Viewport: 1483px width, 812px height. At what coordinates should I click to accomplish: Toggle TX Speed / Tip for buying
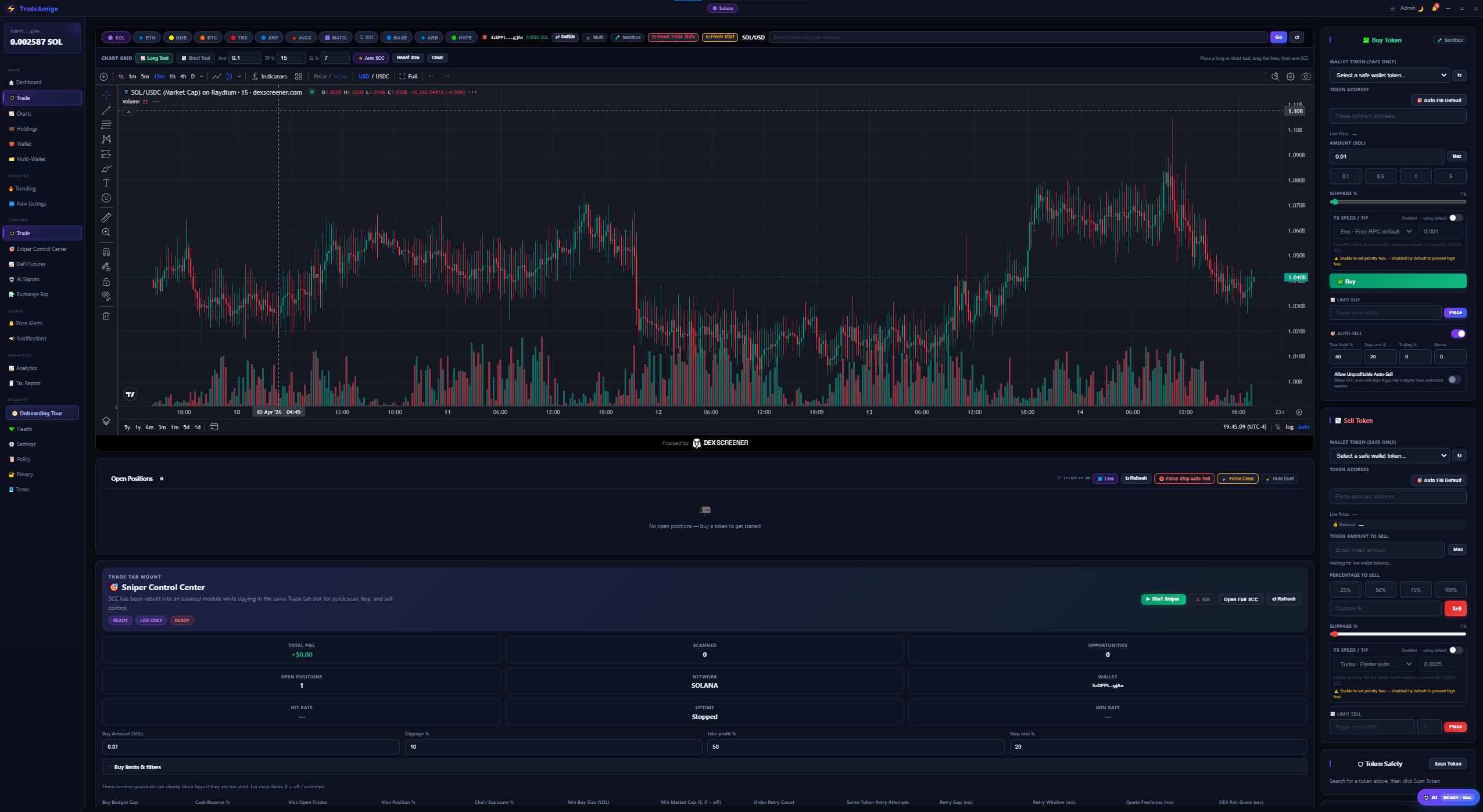click(1455, 217)
